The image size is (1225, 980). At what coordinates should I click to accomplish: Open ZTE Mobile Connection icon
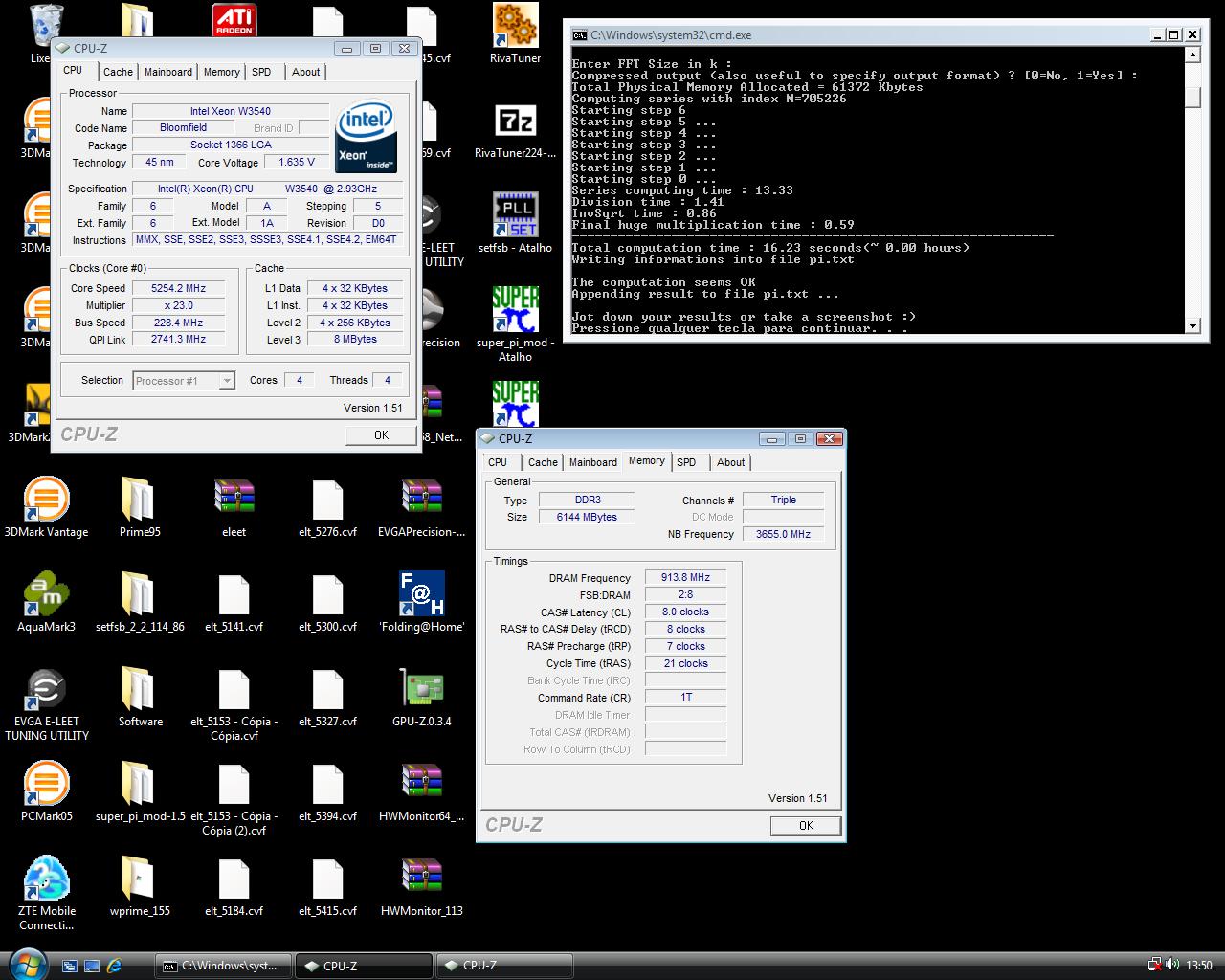click(x=46, y=894)
